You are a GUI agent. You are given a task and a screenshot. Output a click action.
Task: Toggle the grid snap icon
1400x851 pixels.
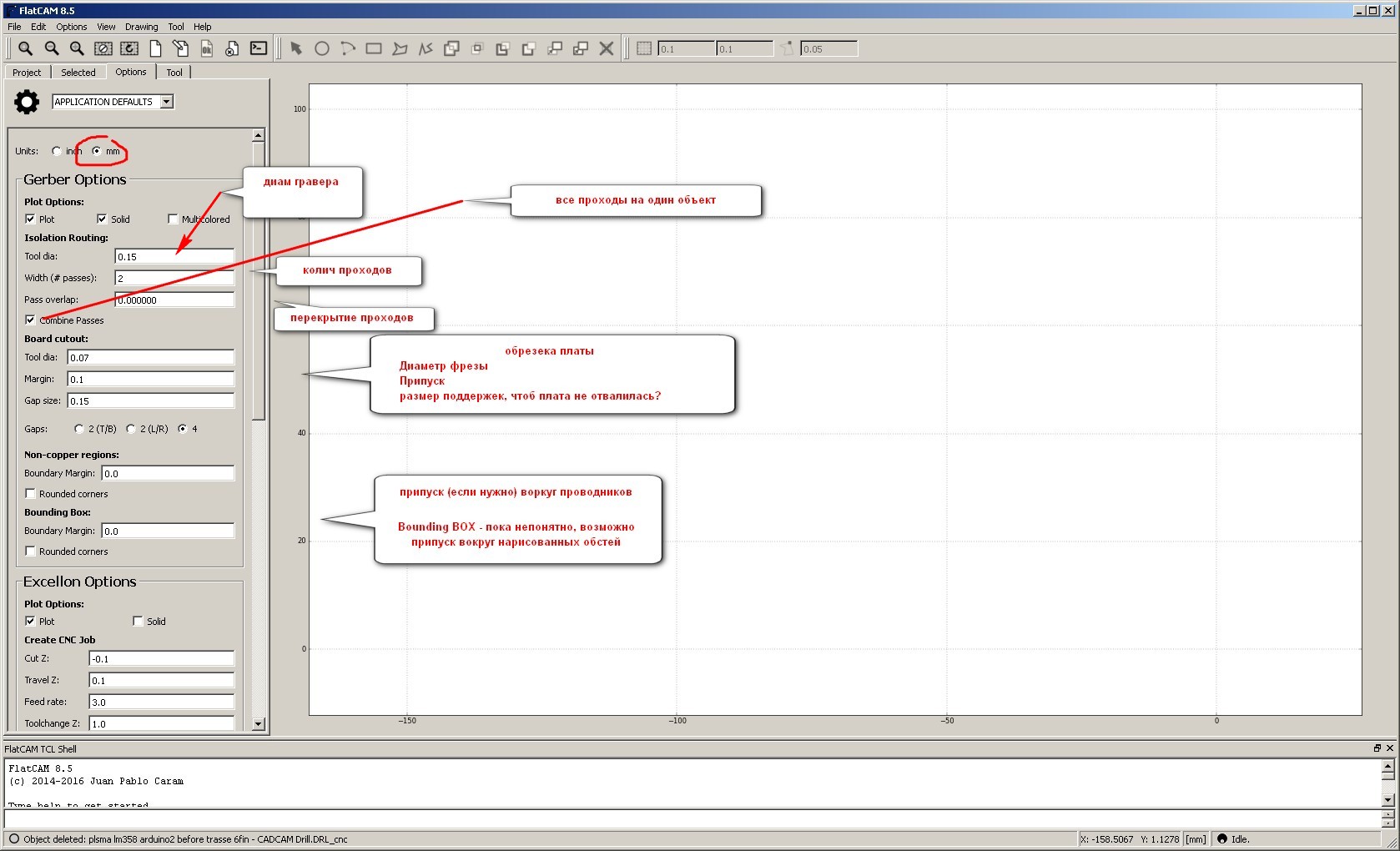644,48
